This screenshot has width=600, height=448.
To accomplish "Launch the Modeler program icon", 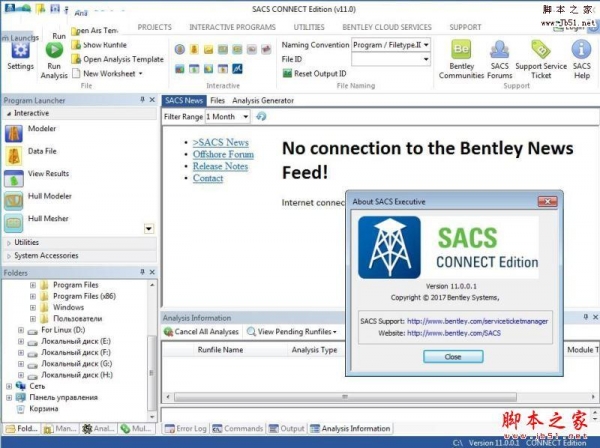I will 14,134.
